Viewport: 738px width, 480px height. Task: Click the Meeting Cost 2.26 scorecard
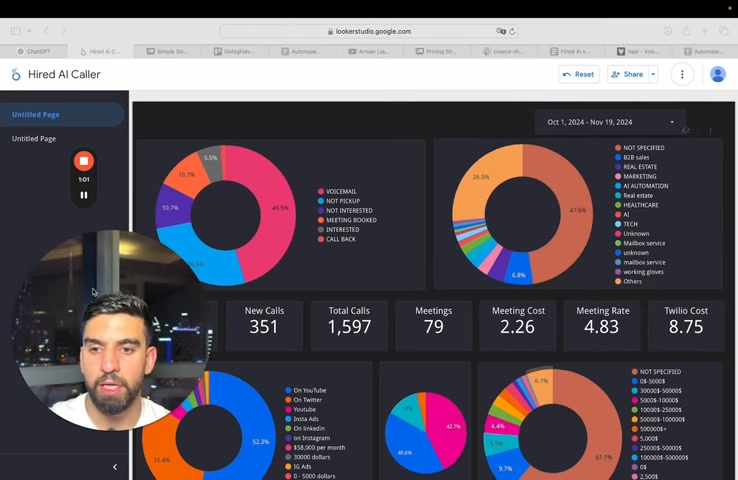pyautogui.click(x=518, y=326)
